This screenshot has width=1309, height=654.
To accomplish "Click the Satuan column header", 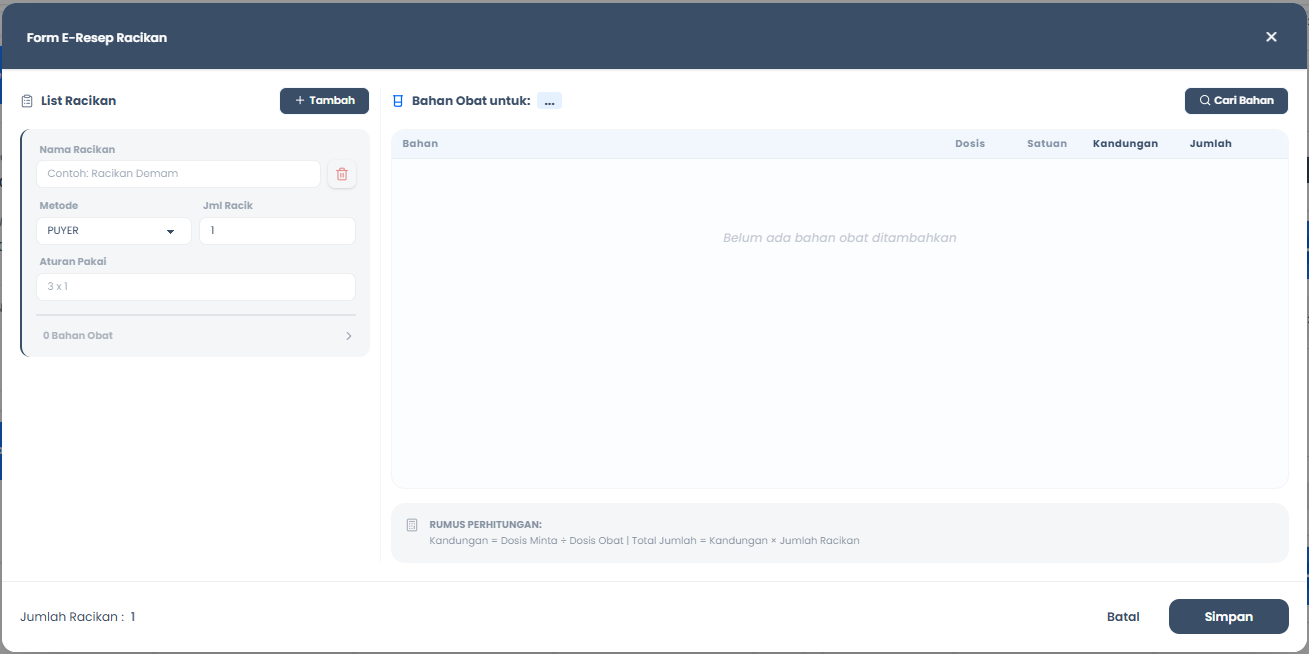I will pyautogui.click(x=1047, y=144).
